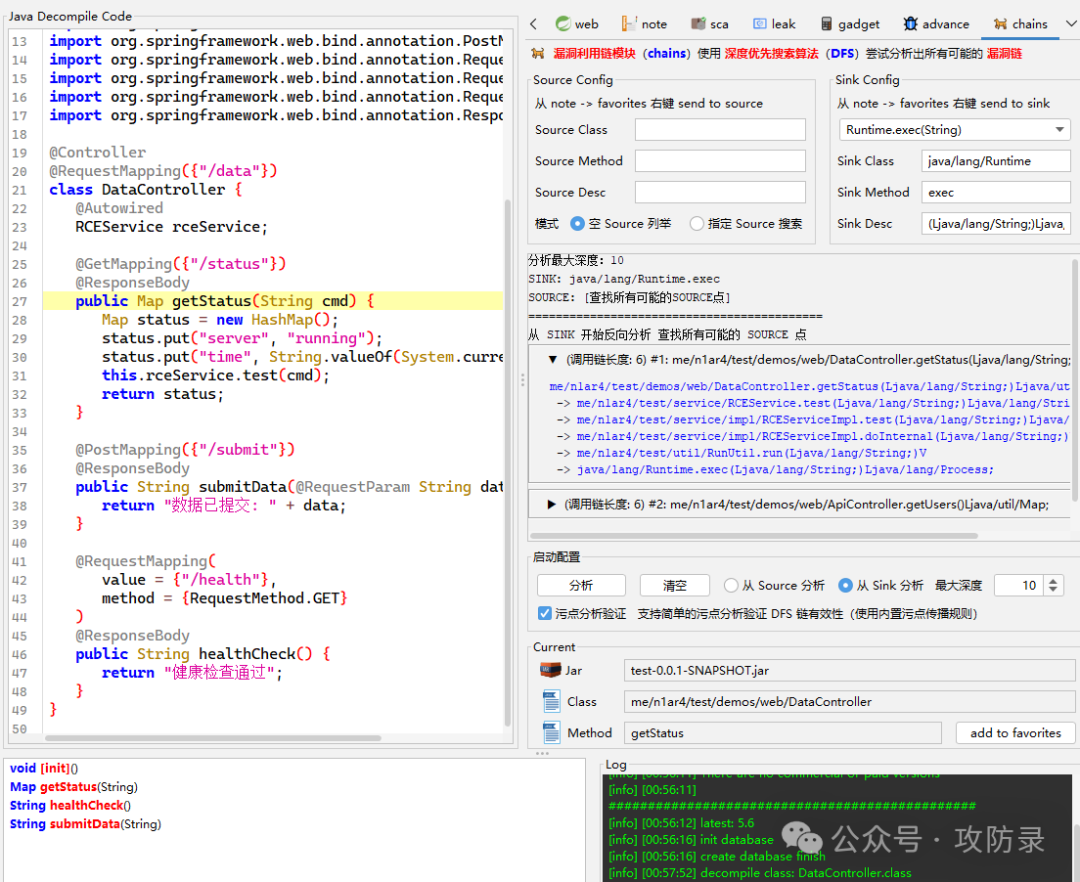
Task: Click the add to favorites button
Action: 1015,732
